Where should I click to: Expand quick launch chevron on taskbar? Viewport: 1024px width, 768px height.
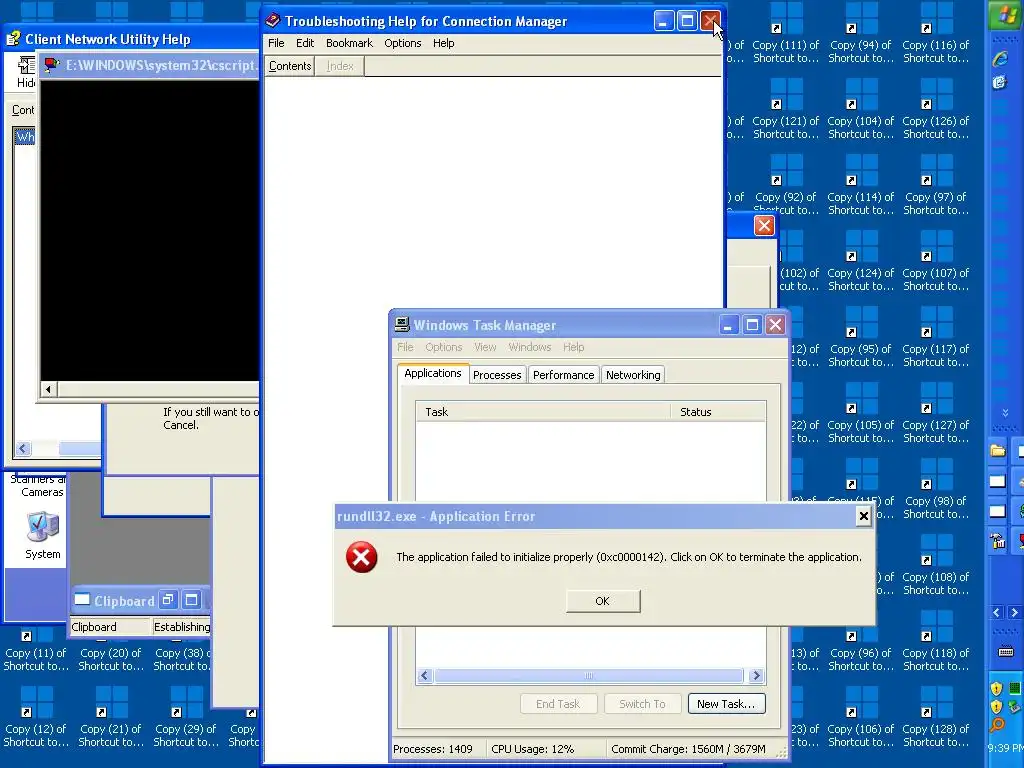[1005, 413]
